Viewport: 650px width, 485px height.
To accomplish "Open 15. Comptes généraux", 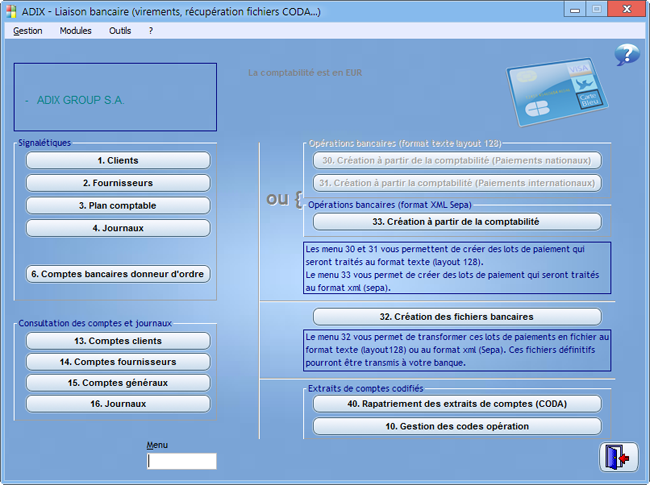I will [x=118, y=383].
